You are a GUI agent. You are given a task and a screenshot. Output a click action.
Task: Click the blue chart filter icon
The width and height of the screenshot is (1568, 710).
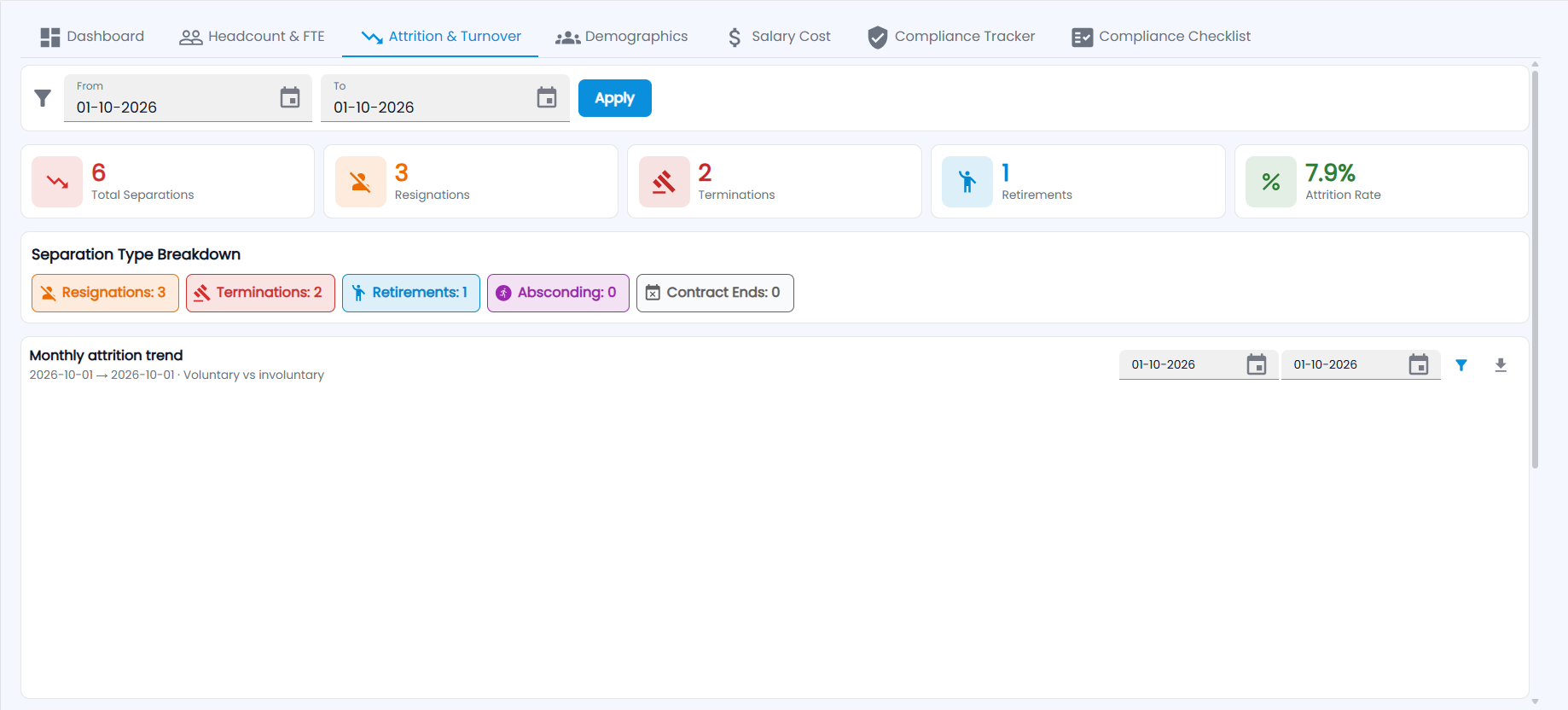click(1461, 365)
